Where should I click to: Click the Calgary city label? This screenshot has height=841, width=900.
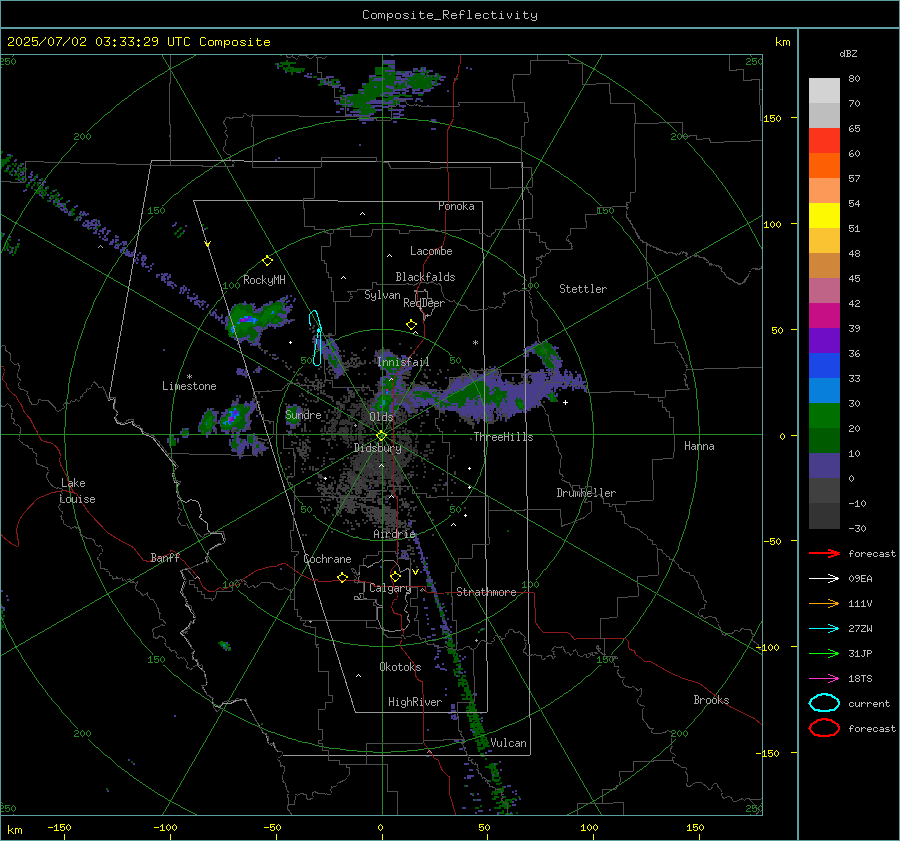(x=390, y=588)
